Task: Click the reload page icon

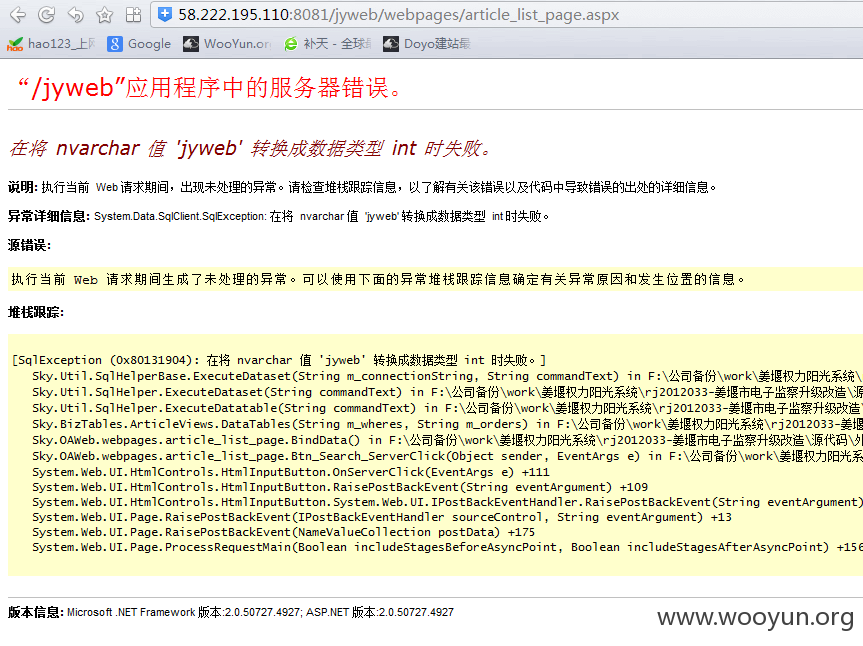Action: point(46,15)
